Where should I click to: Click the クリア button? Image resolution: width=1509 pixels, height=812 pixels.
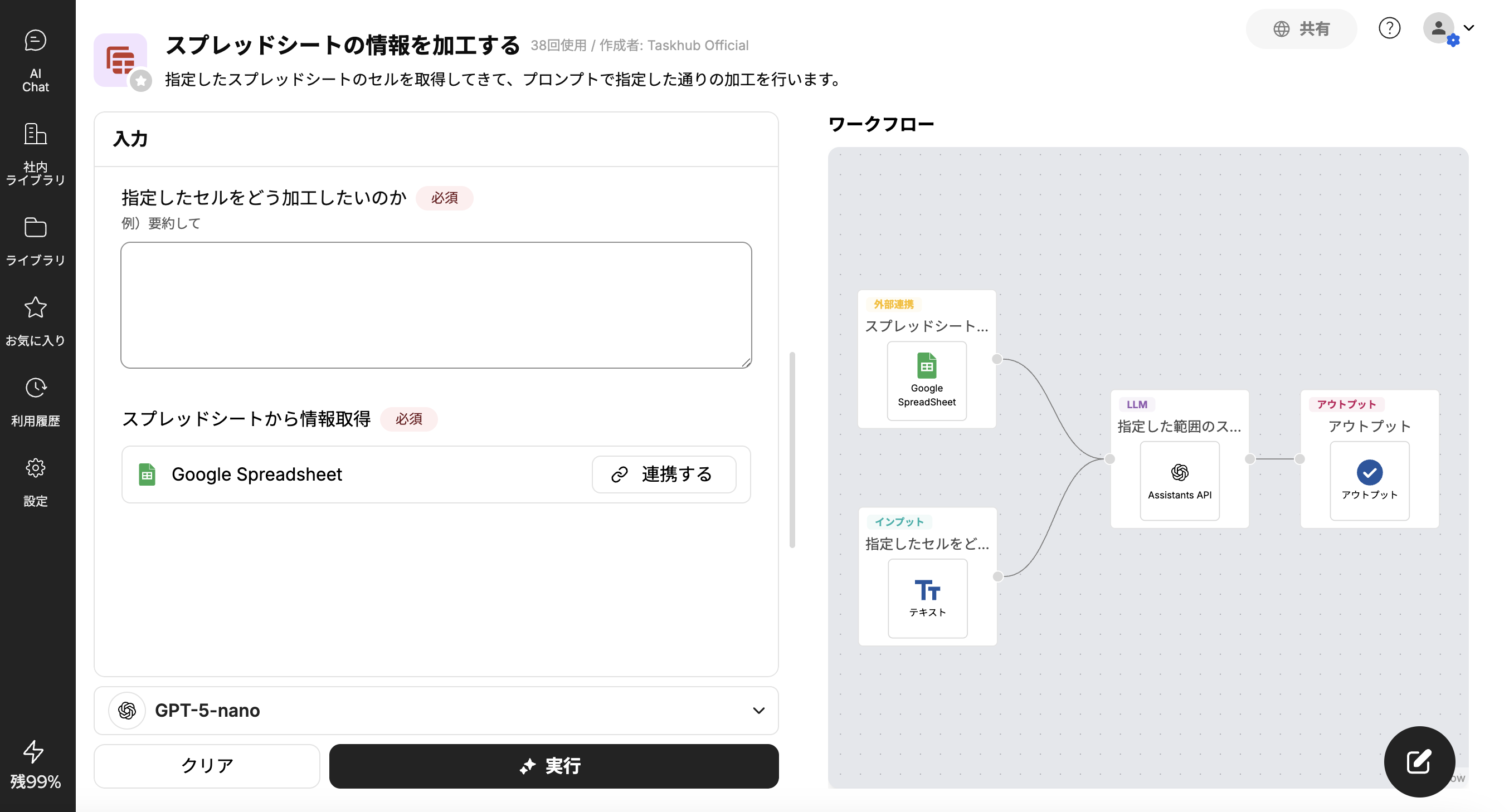[x=207, y=766]
